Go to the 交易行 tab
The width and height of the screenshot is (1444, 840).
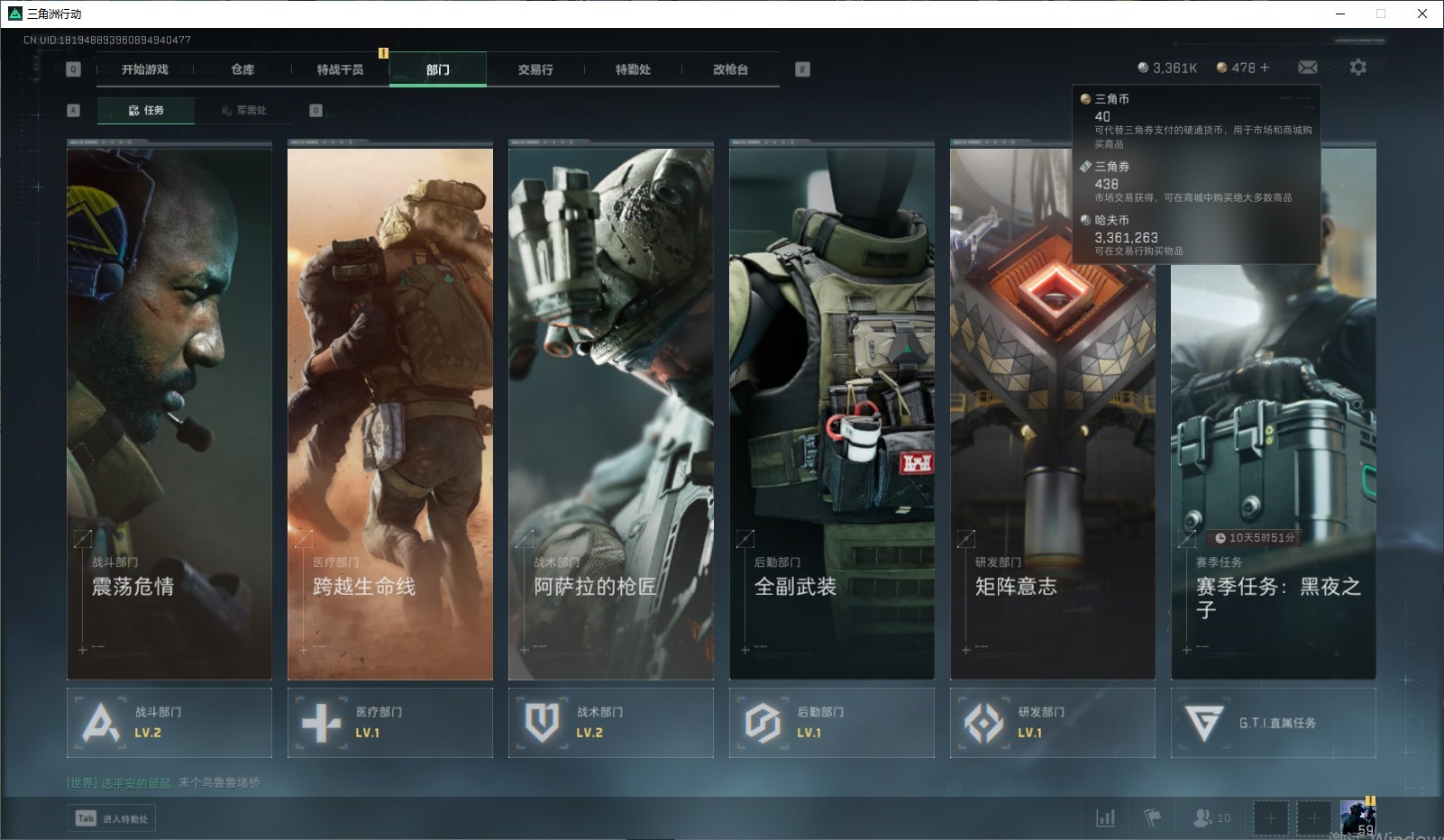coord(535,69)
